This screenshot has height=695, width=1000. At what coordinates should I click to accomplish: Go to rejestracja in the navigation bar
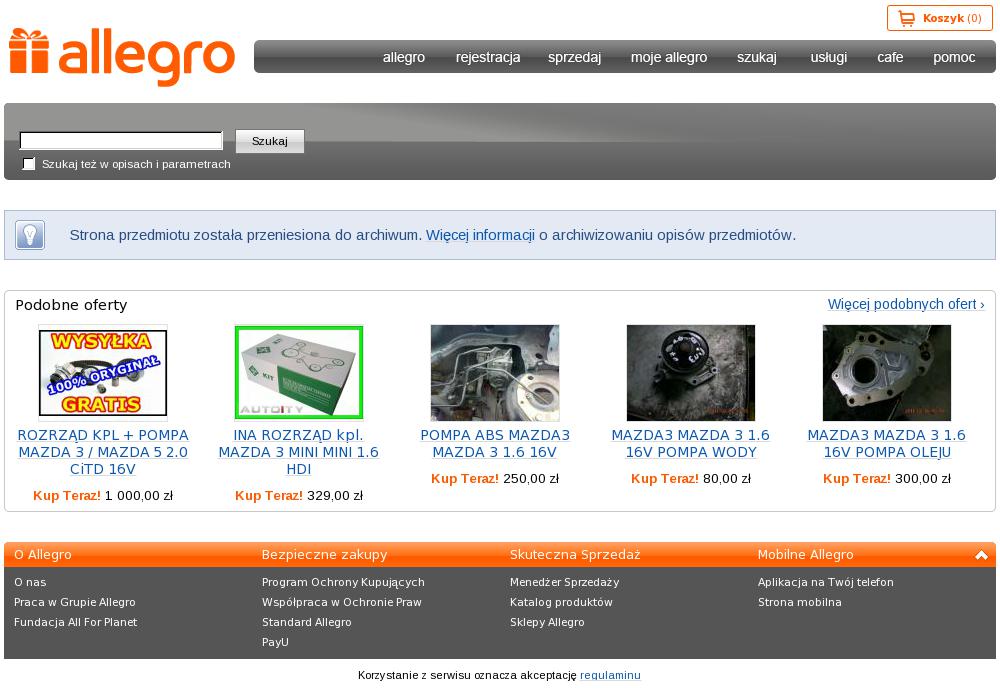tap(488, 57)
